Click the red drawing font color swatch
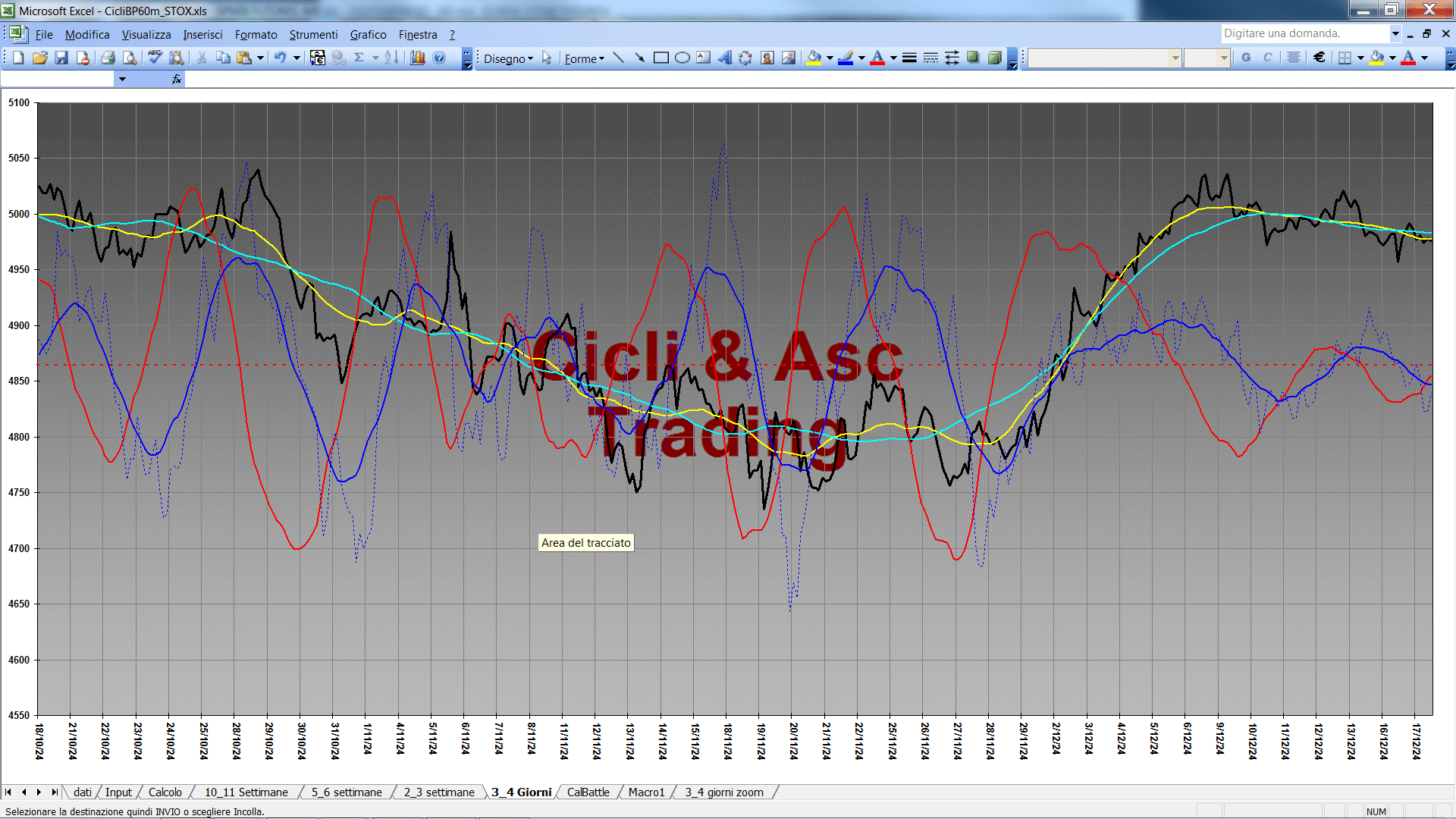This screenshot has height=819, width=1456. 877,58
